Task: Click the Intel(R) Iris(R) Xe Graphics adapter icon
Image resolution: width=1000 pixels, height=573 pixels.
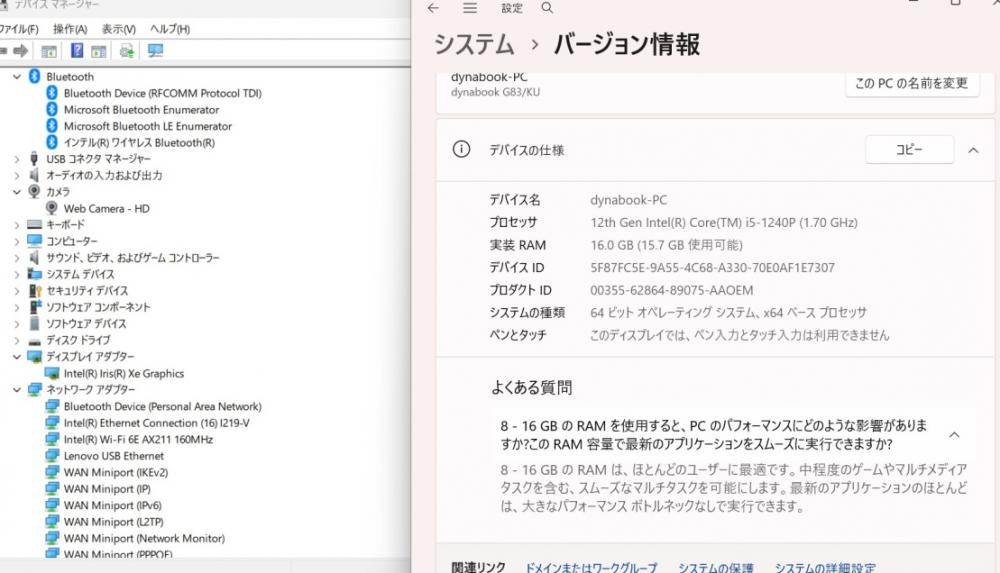Action: coord(52,373)
